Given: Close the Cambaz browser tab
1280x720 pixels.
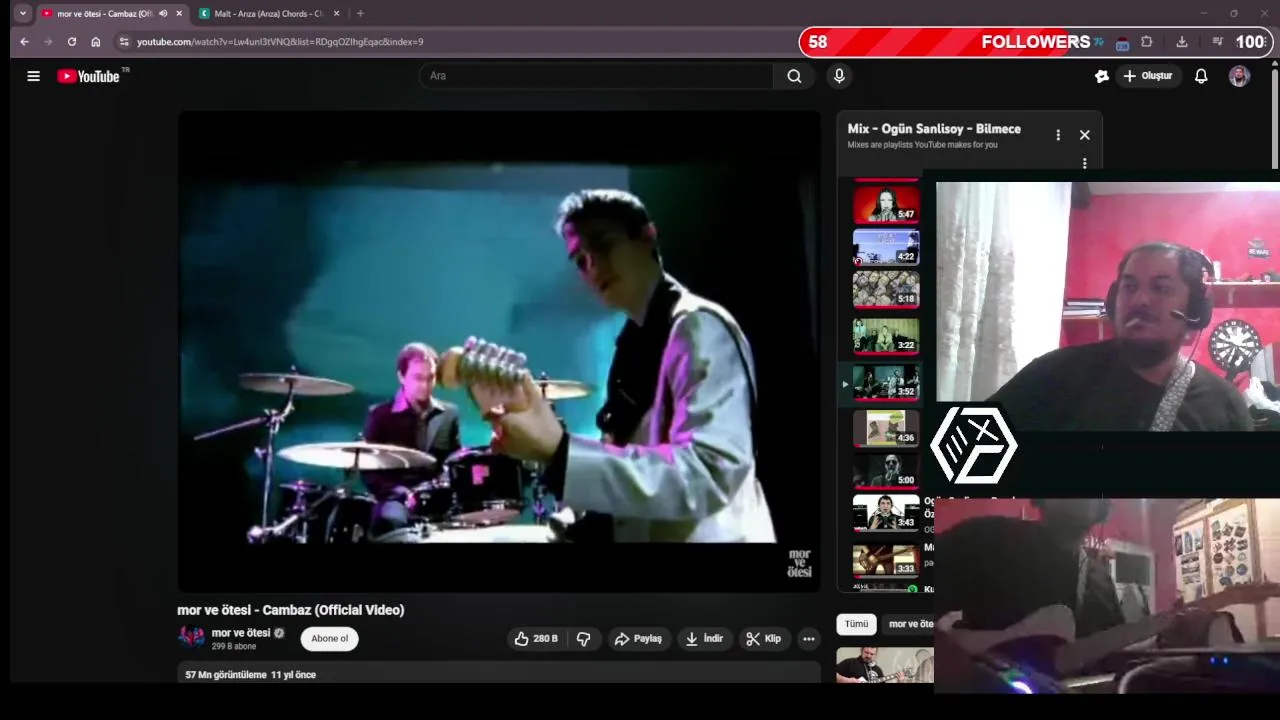Looking at the screenshot, I should pyautogui.click(x=179, y=14).
